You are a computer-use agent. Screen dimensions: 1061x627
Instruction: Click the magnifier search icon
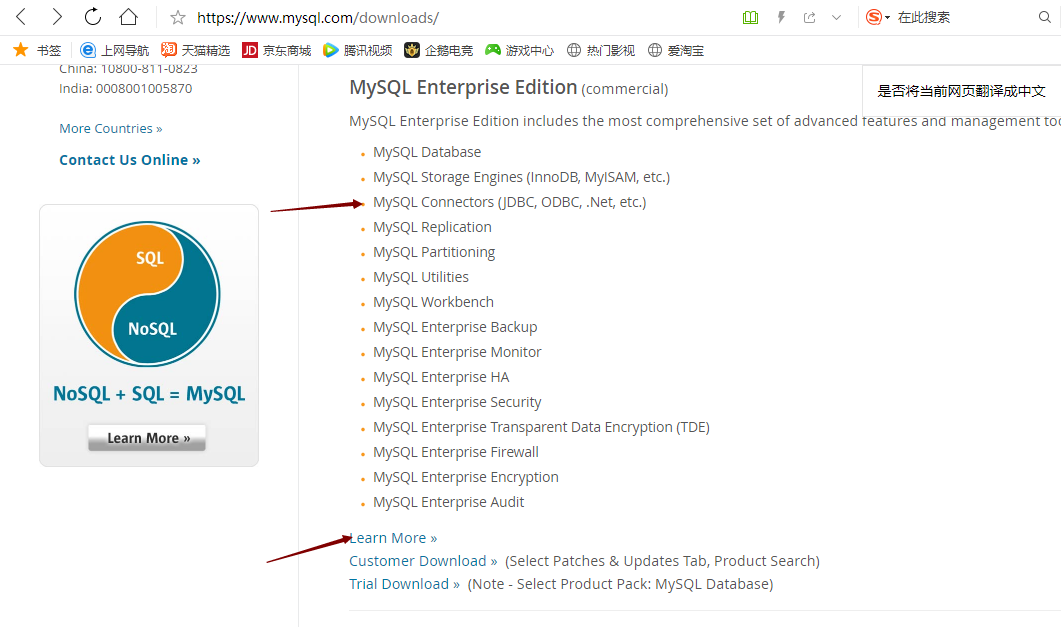(1045, 18)
